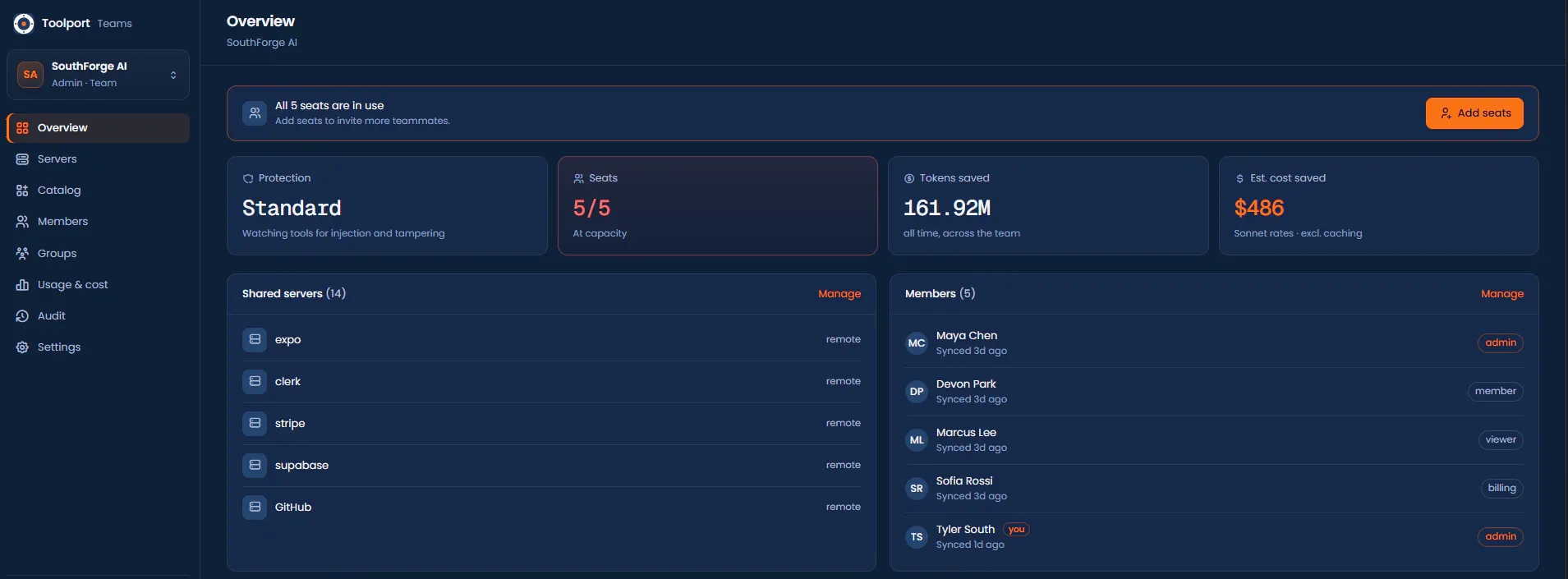Image resolution: width=1568 pixels, height=579 pixels.
Task: Click the Est. cost saved dollar icon
Action: point(1239,178)
